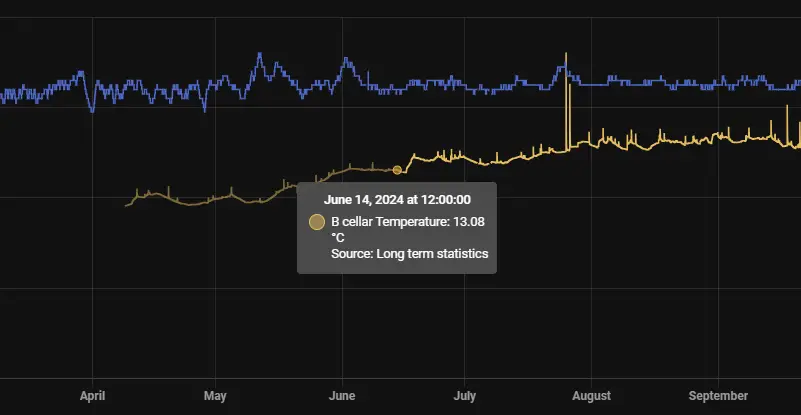Click the June label on the time axis
Screen dimensions: 801x415
pos(342,396)
